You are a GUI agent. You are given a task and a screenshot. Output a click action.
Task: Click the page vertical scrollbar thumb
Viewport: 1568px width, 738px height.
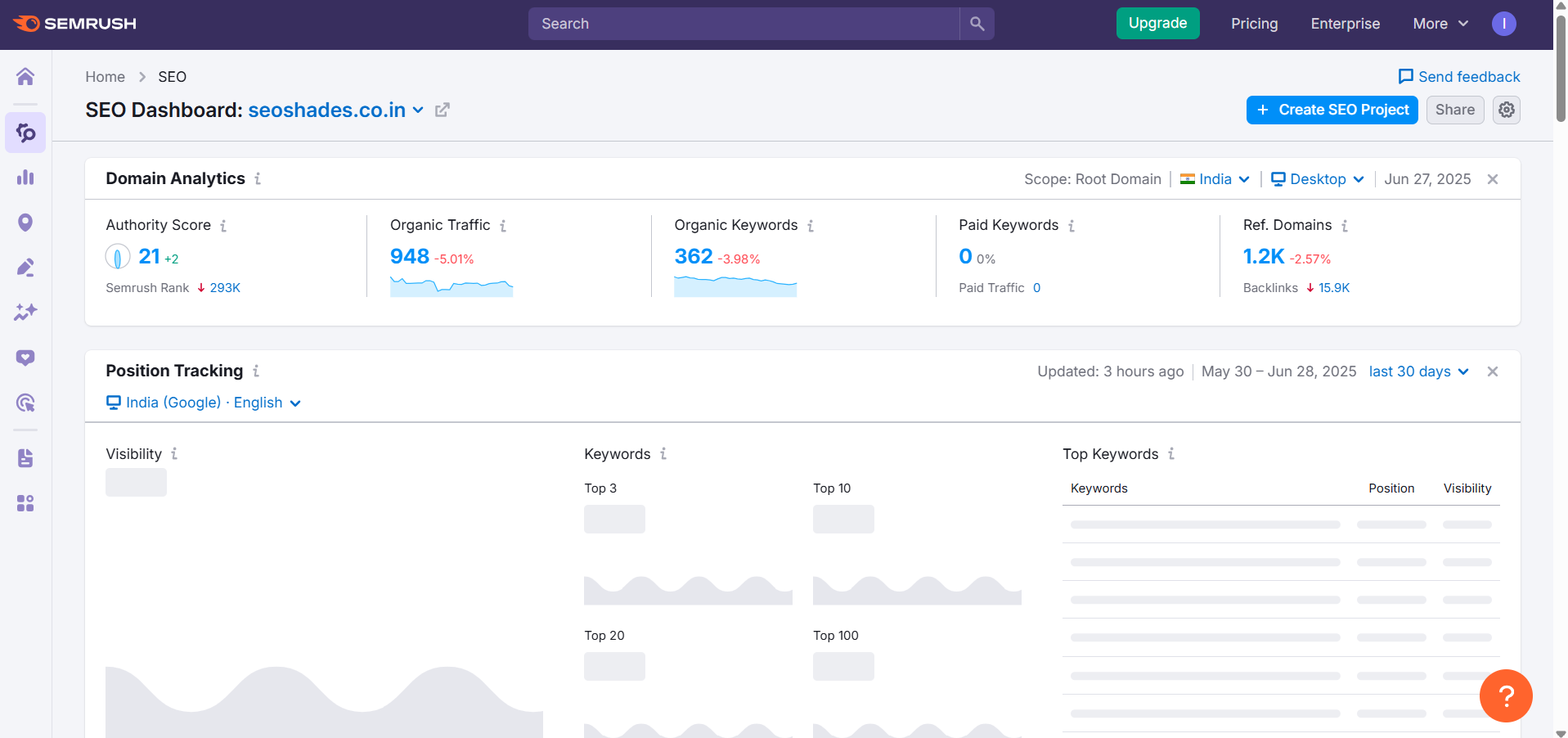[1561, 70]
